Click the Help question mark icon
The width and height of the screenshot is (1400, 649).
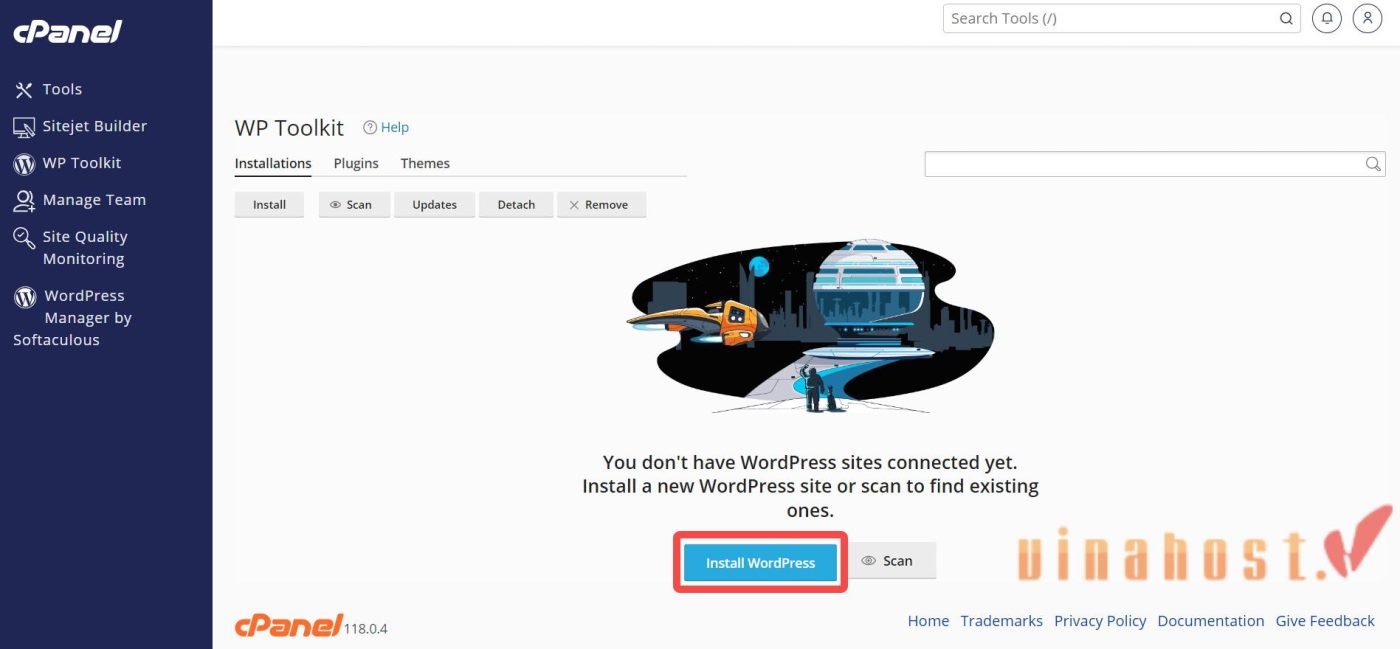coord(370,127)
